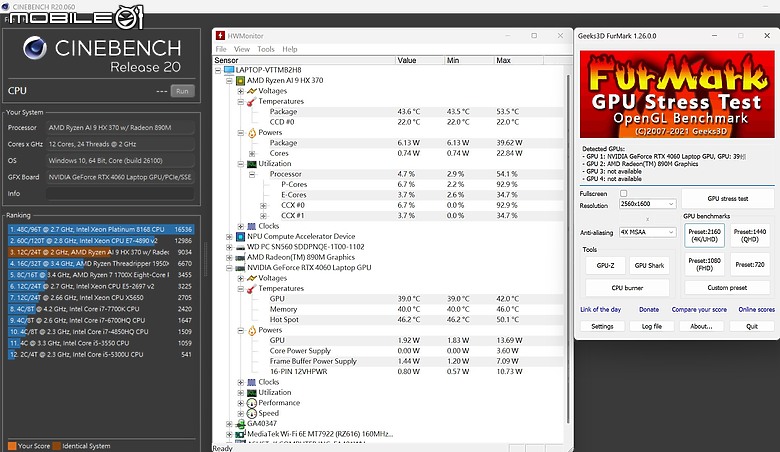This screenshot has width=780, height=452.
Task: Click the CPU Clocks icon
Action: [x=252, y=226]
